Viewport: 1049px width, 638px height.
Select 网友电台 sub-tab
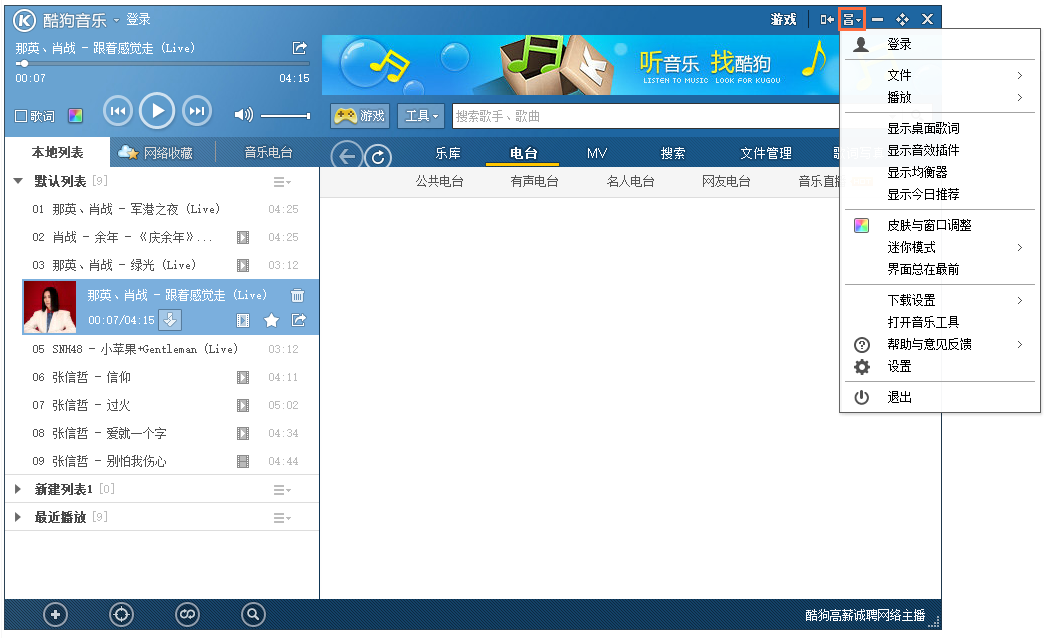point(726,181)
